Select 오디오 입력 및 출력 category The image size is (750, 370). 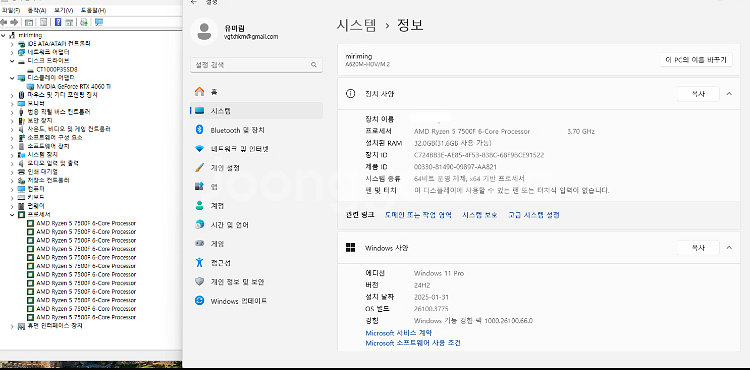point(53,163)
